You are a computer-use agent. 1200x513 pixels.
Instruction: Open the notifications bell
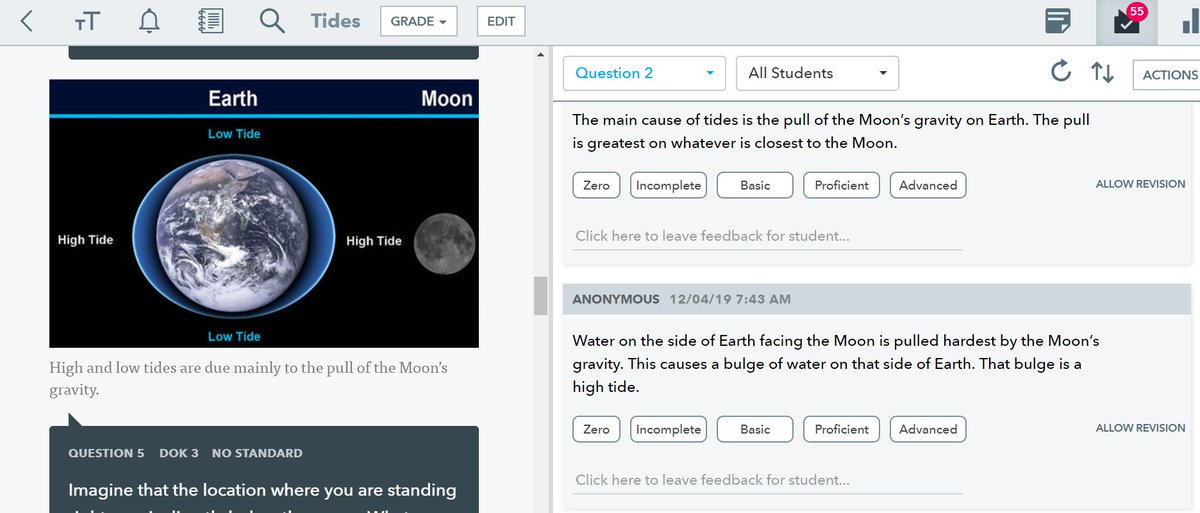(x=149, y=21)
